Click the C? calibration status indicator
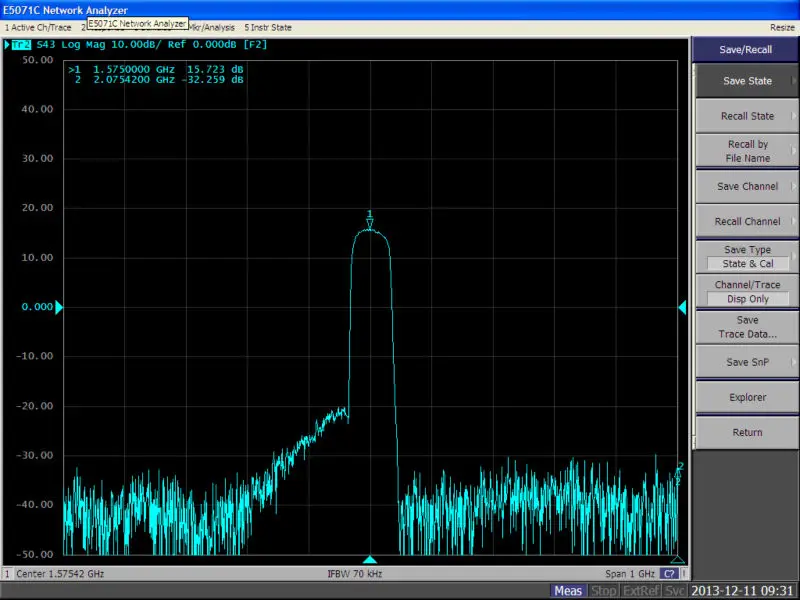This screenshot has height=600, width=800. point(668,574)
